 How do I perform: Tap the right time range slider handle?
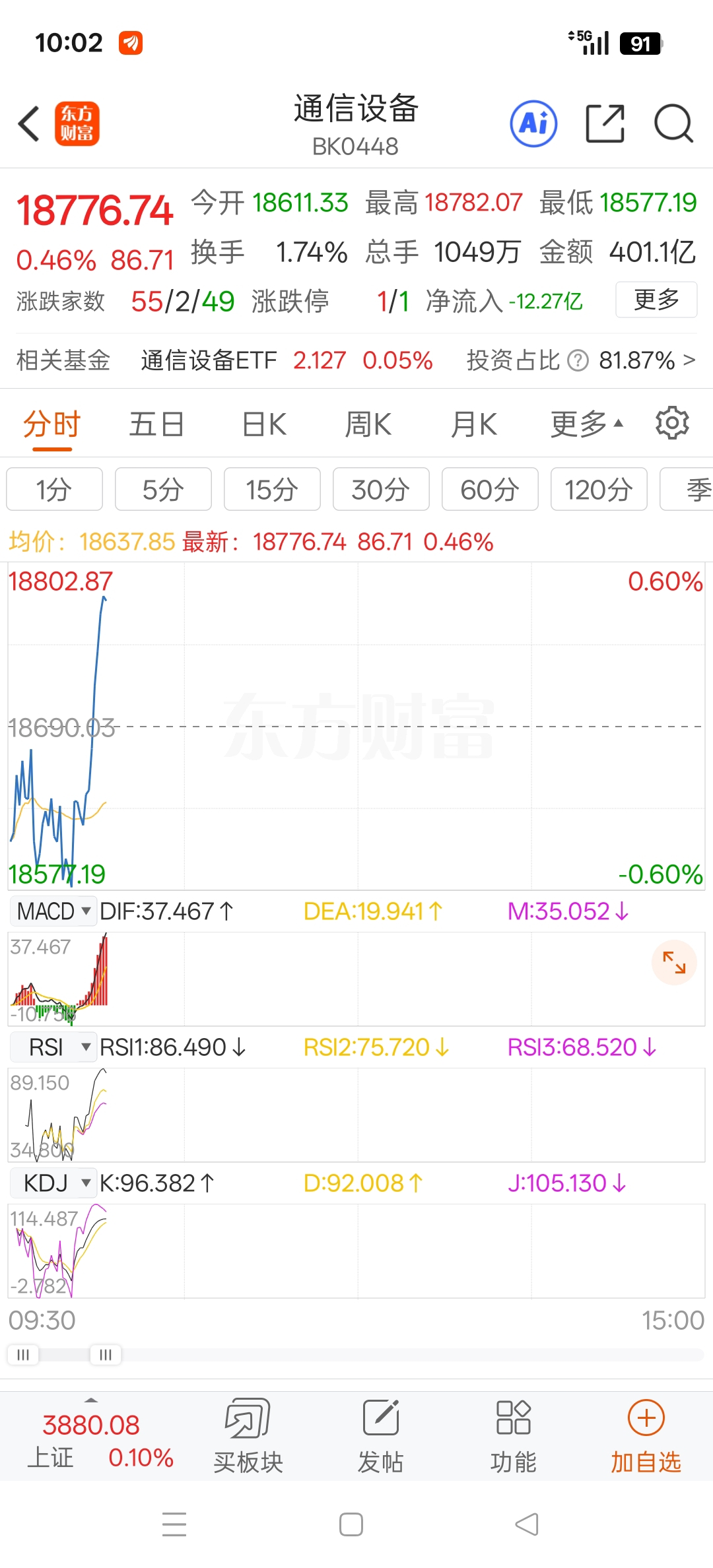pyautogui.click(x=105, y=1355)
